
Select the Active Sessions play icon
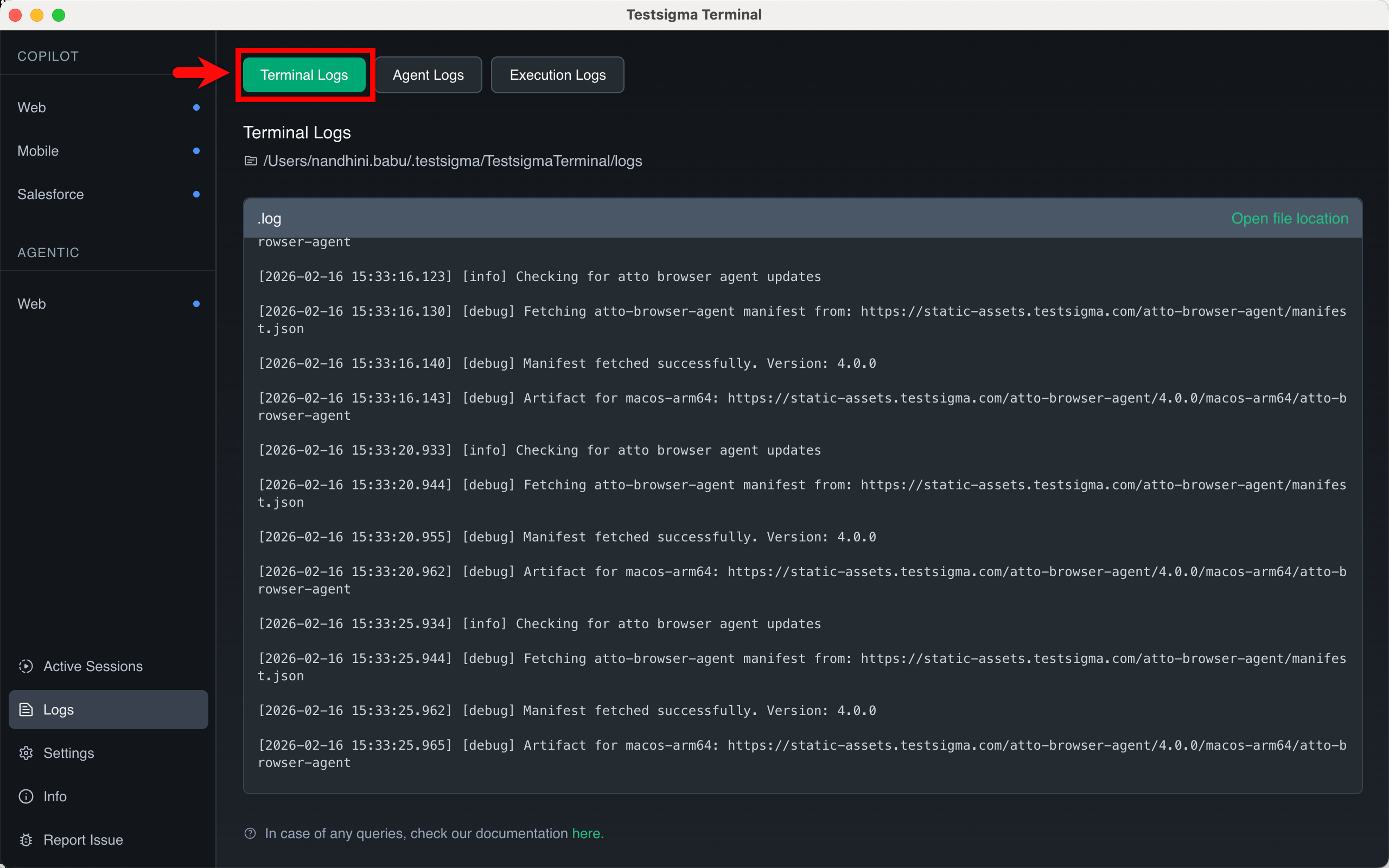[x=27, y=666]
